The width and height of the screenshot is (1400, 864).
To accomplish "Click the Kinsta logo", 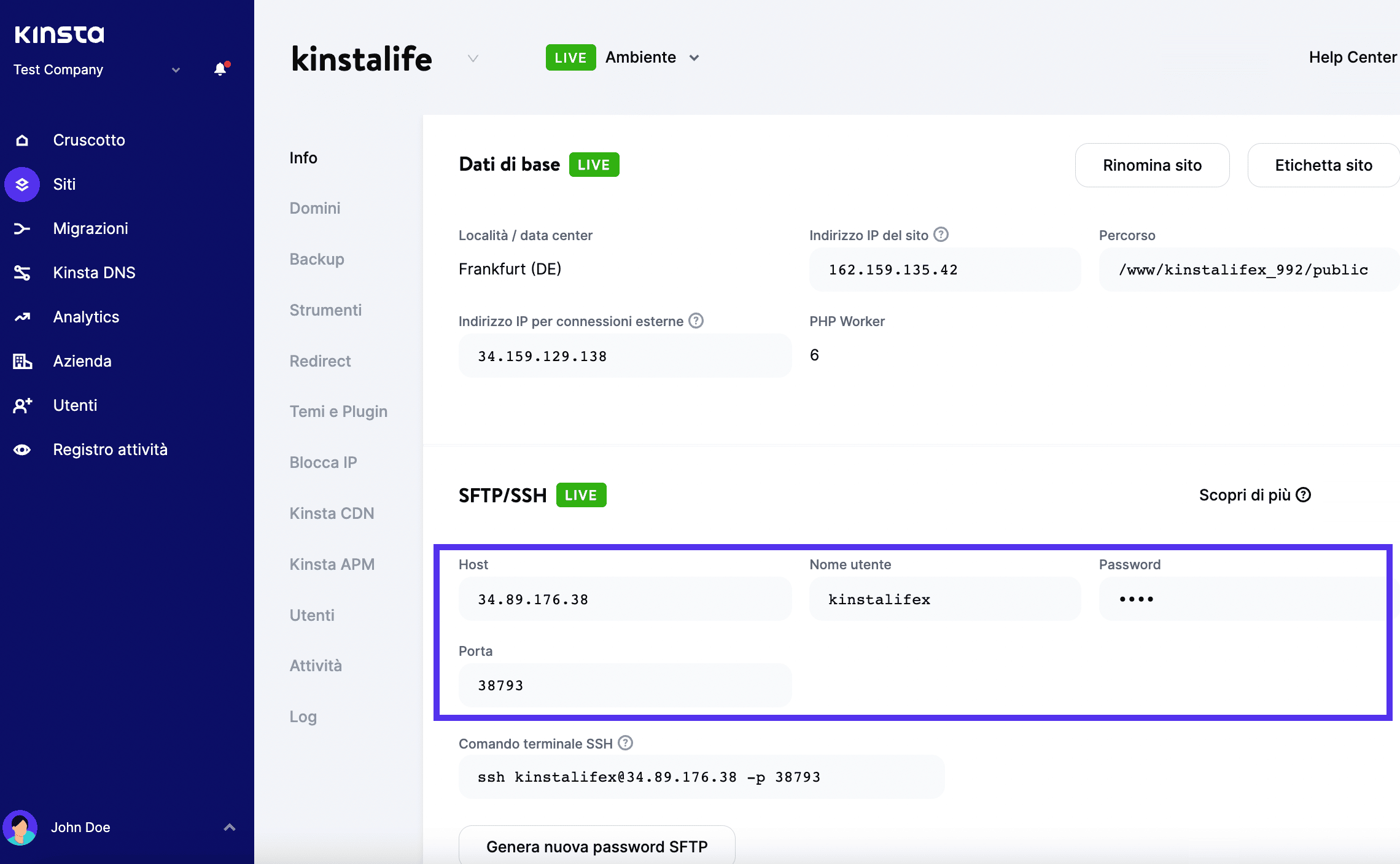I will pyautogui.click(x=60, y=34).
